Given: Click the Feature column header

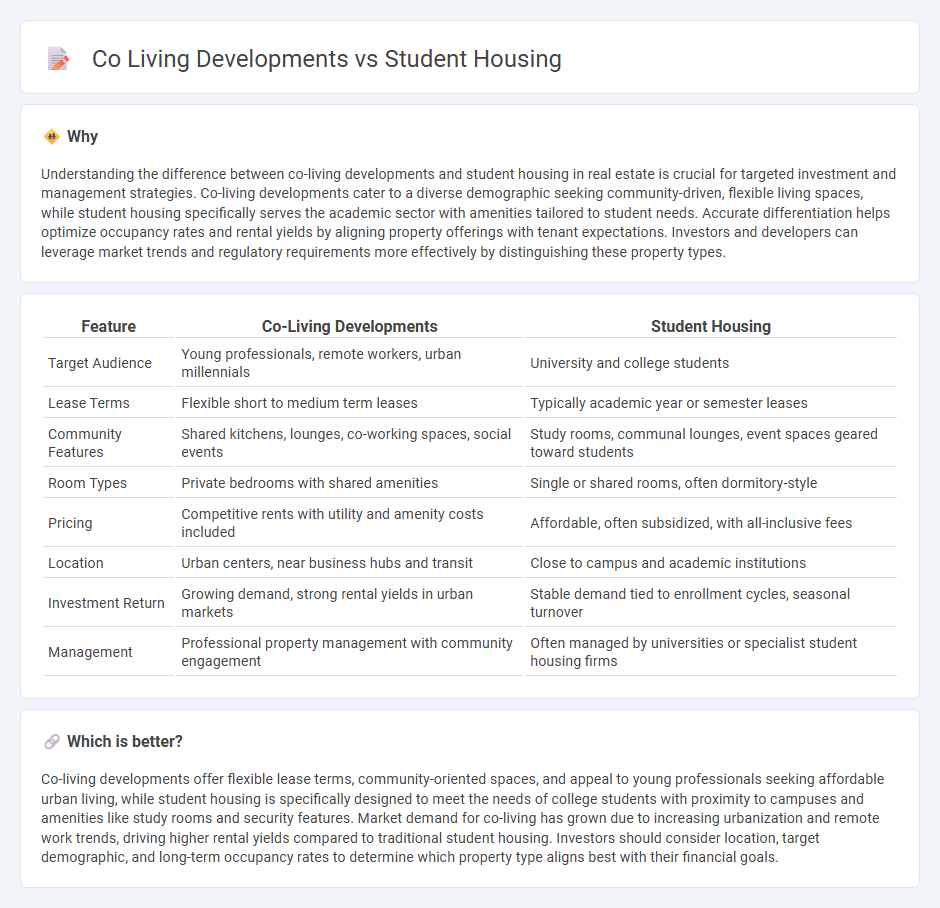Looking at the screenshot, I should 109,326.
